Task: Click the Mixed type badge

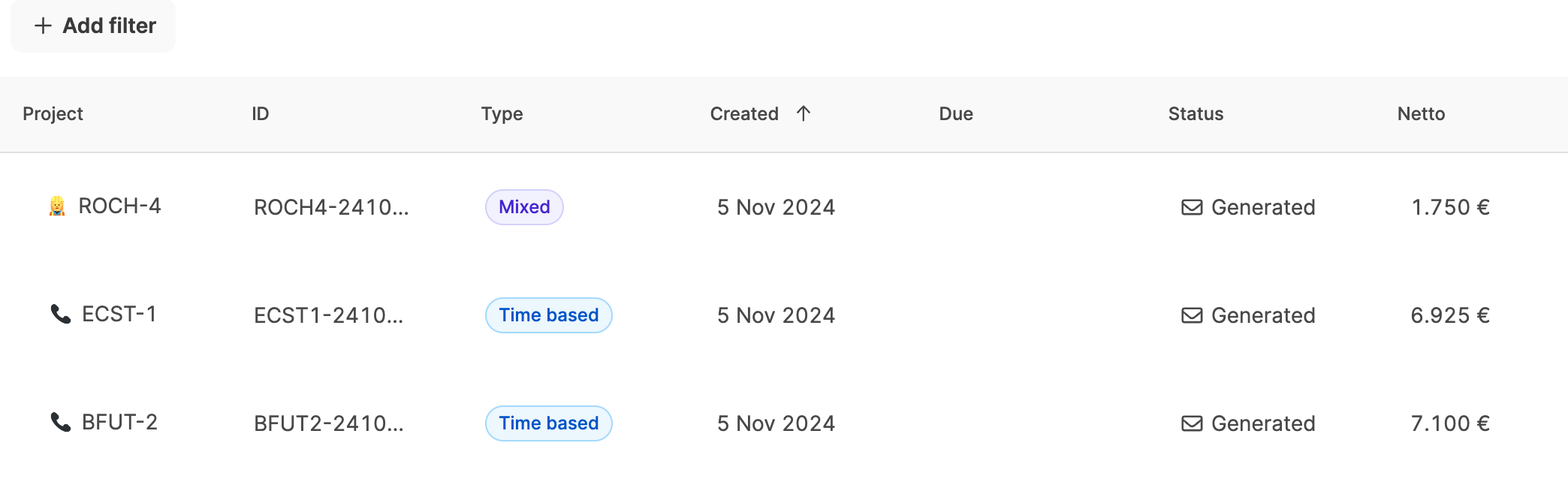Action: point(524,207)
